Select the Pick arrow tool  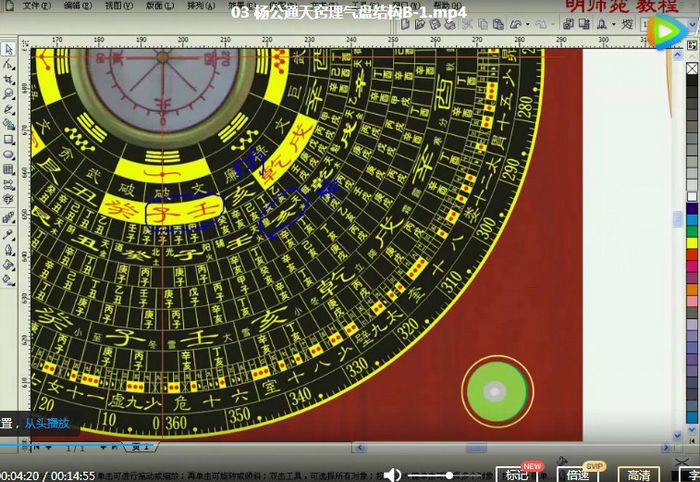(x=8, y=49)
